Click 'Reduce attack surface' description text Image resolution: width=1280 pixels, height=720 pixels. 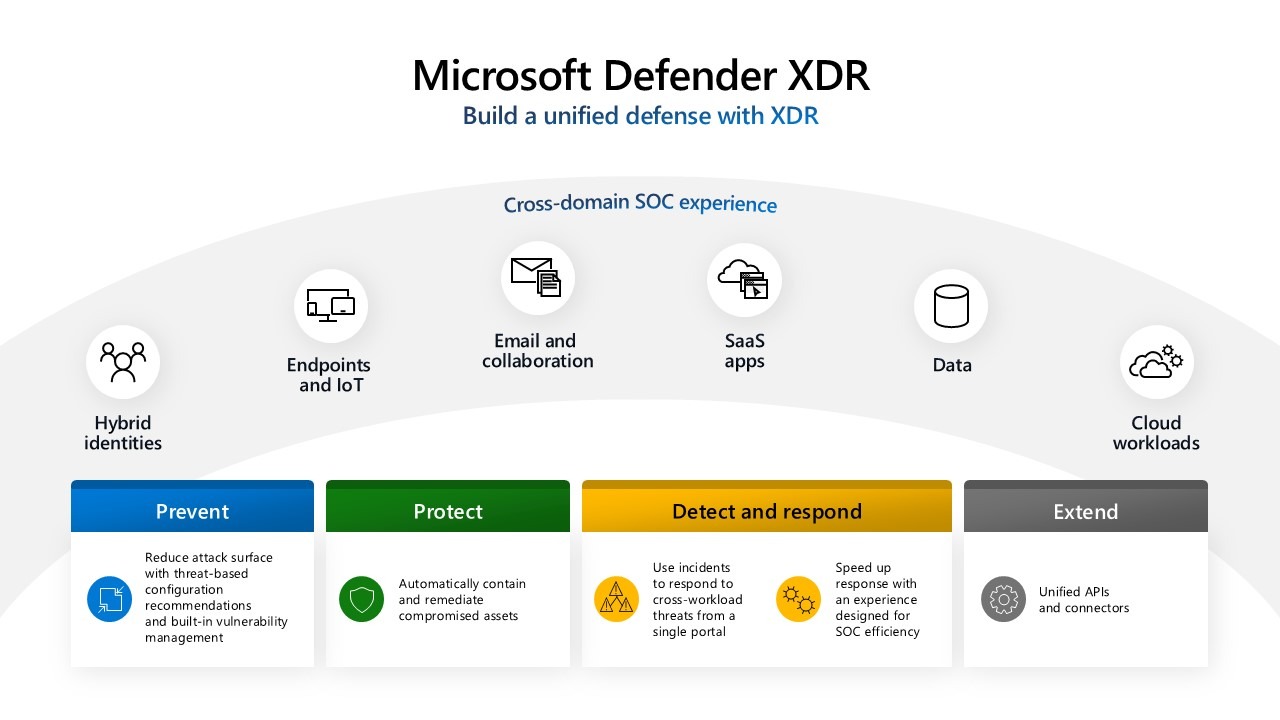coord(216,598)
